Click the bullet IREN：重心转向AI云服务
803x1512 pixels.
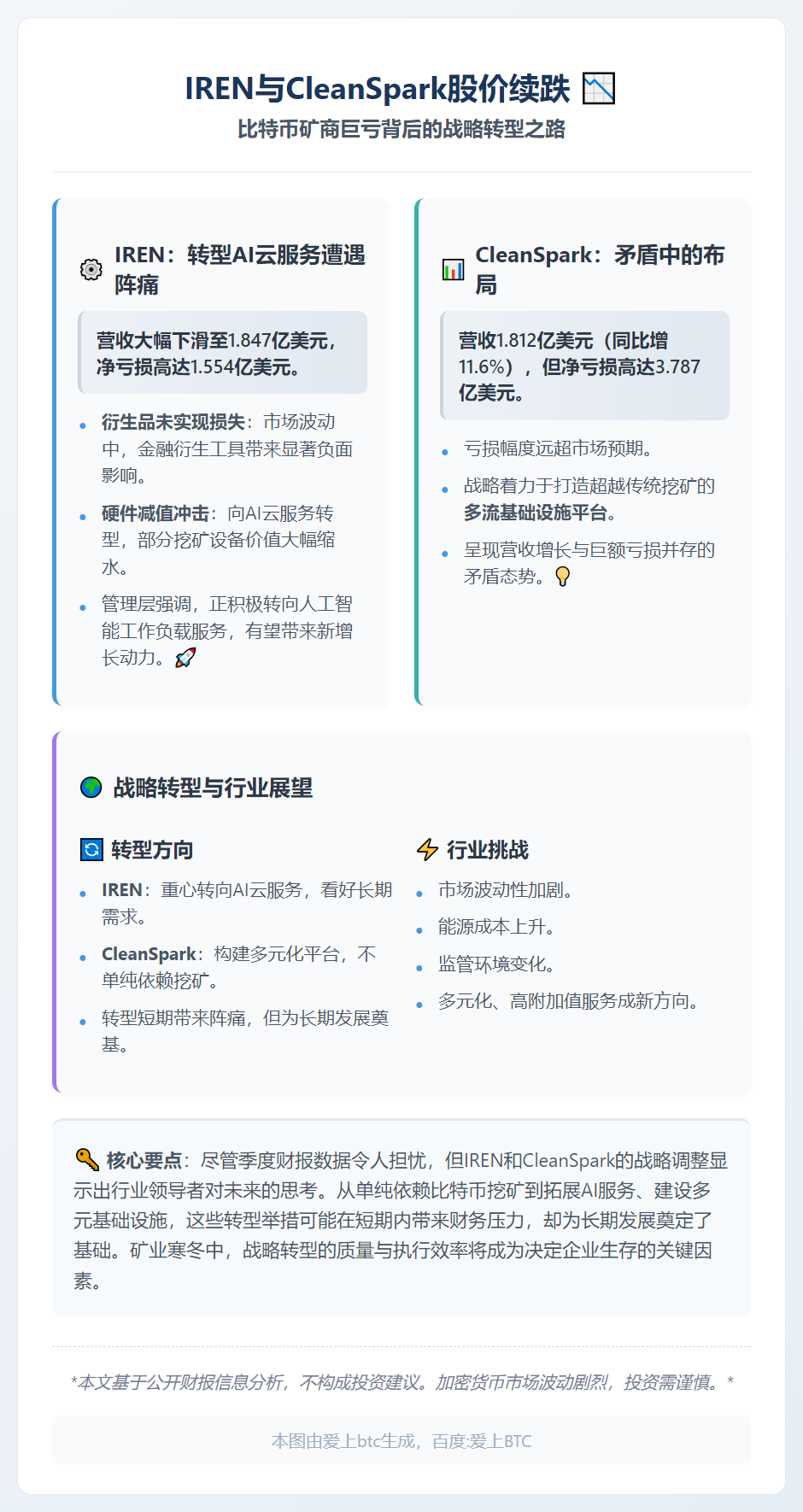(x=247, y=903)
